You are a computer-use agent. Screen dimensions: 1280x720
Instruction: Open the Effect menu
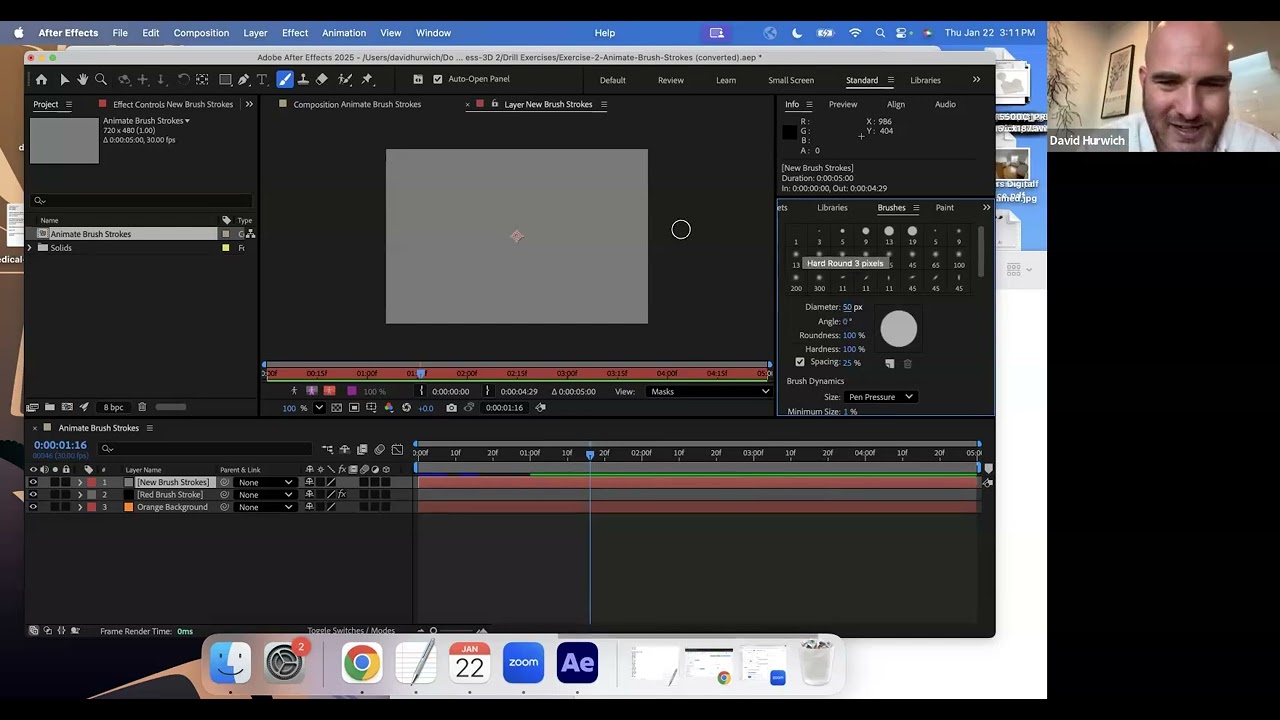point(295,33)
